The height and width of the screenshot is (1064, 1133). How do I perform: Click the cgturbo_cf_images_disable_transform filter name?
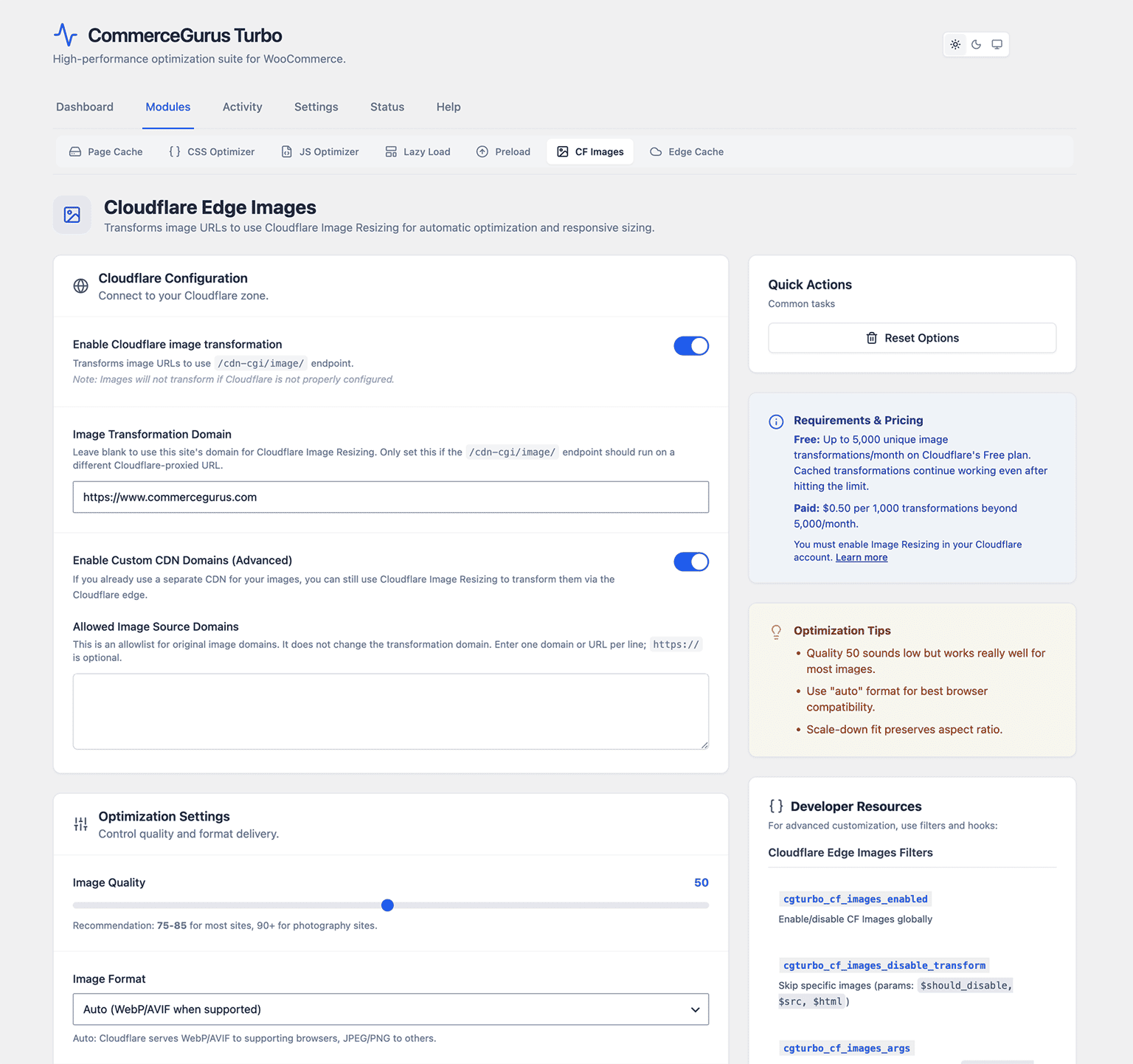(884, 965)
